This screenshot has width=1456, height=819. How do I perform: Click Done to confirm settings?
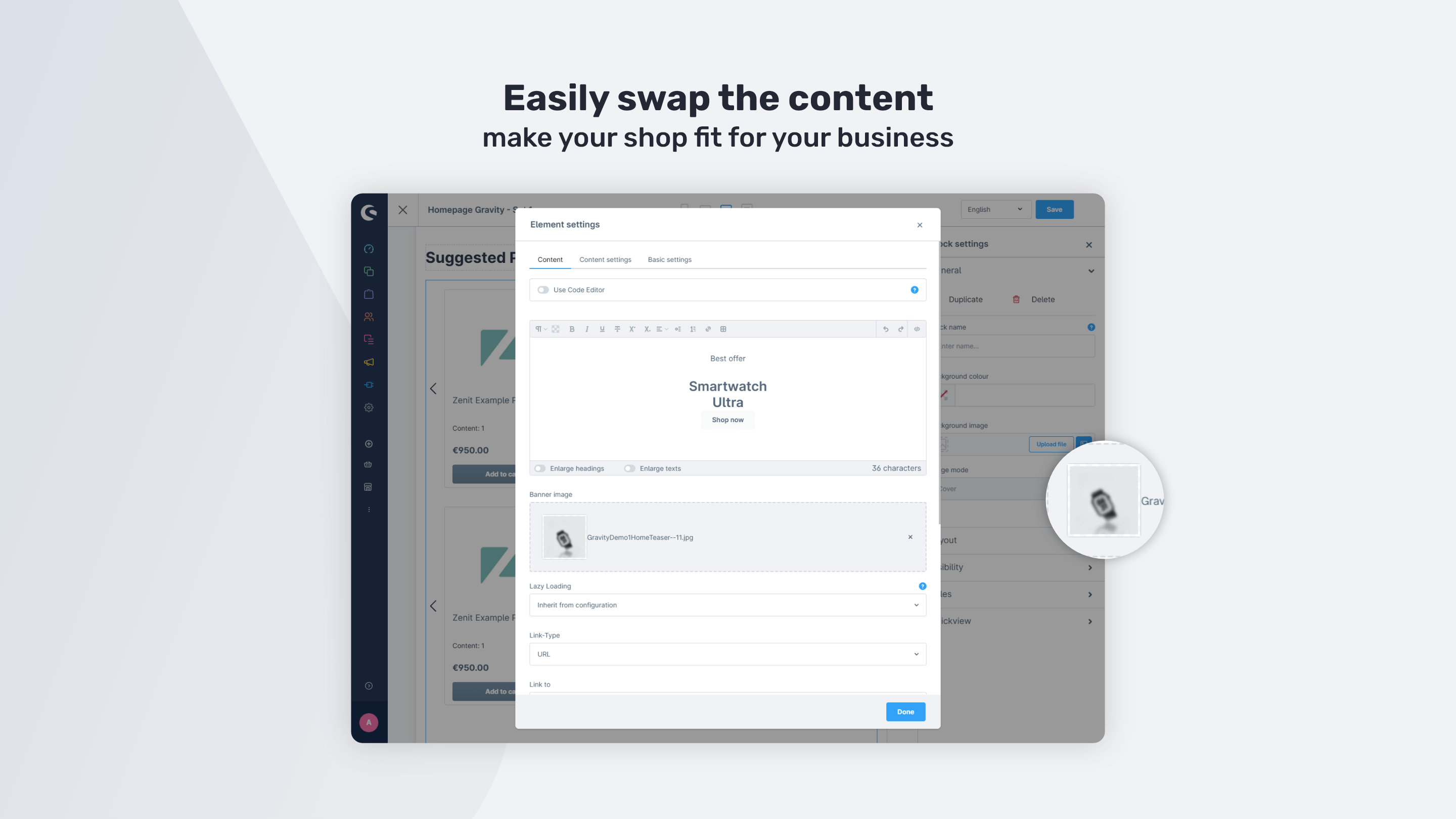pos(905,711)
